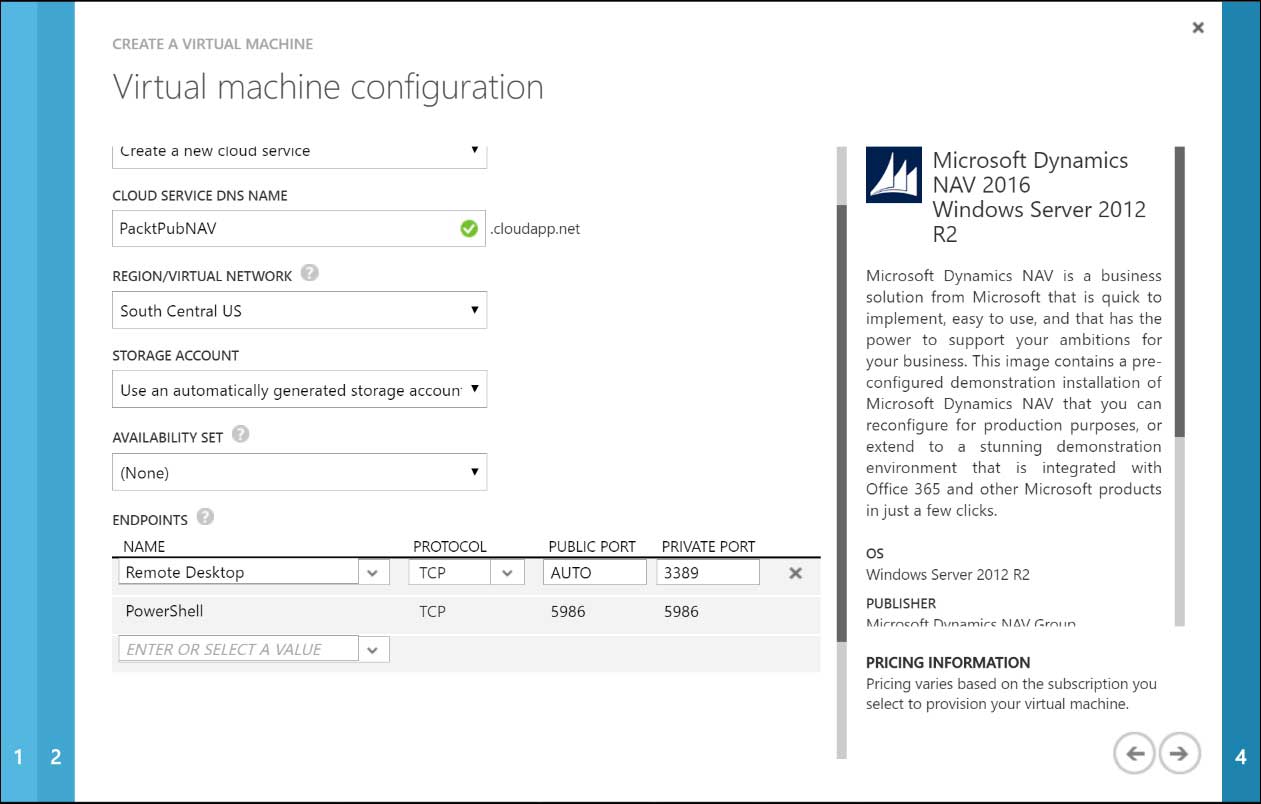Expand the Remote Desktop name dropdown chevron
This screenshot has width=1261, height=804.
(x=372, y=572)
